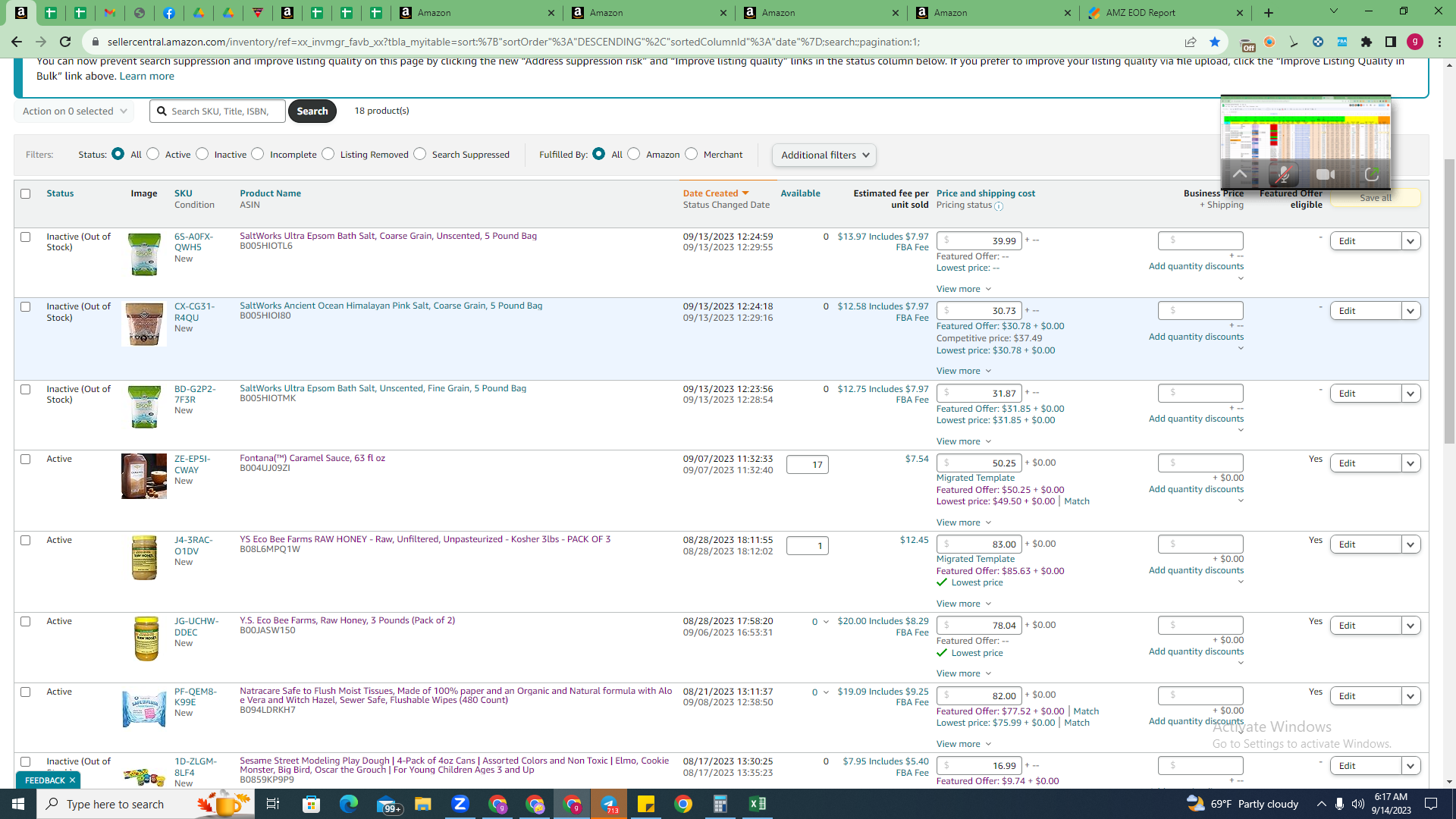Click Add quantity discounts for SaltWorks Epsom Coarse Grain
1456x819 pixels.
[1196, 266]
